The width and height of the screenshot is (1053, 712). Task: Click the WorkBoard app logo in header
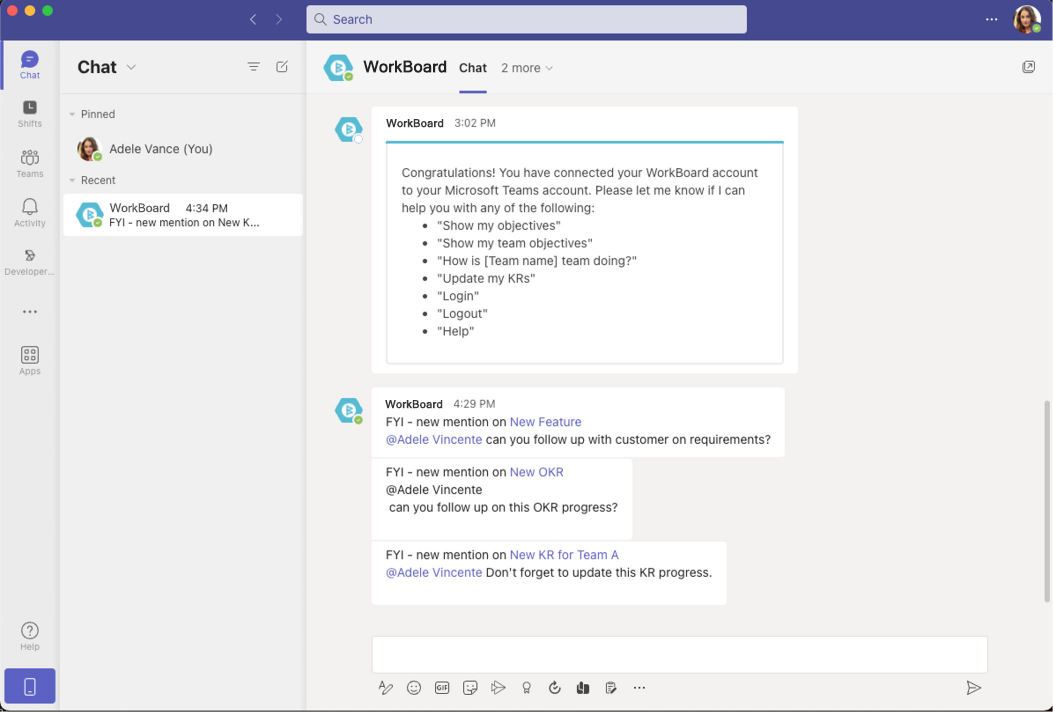pyautogui.click(x=338, y=67)
